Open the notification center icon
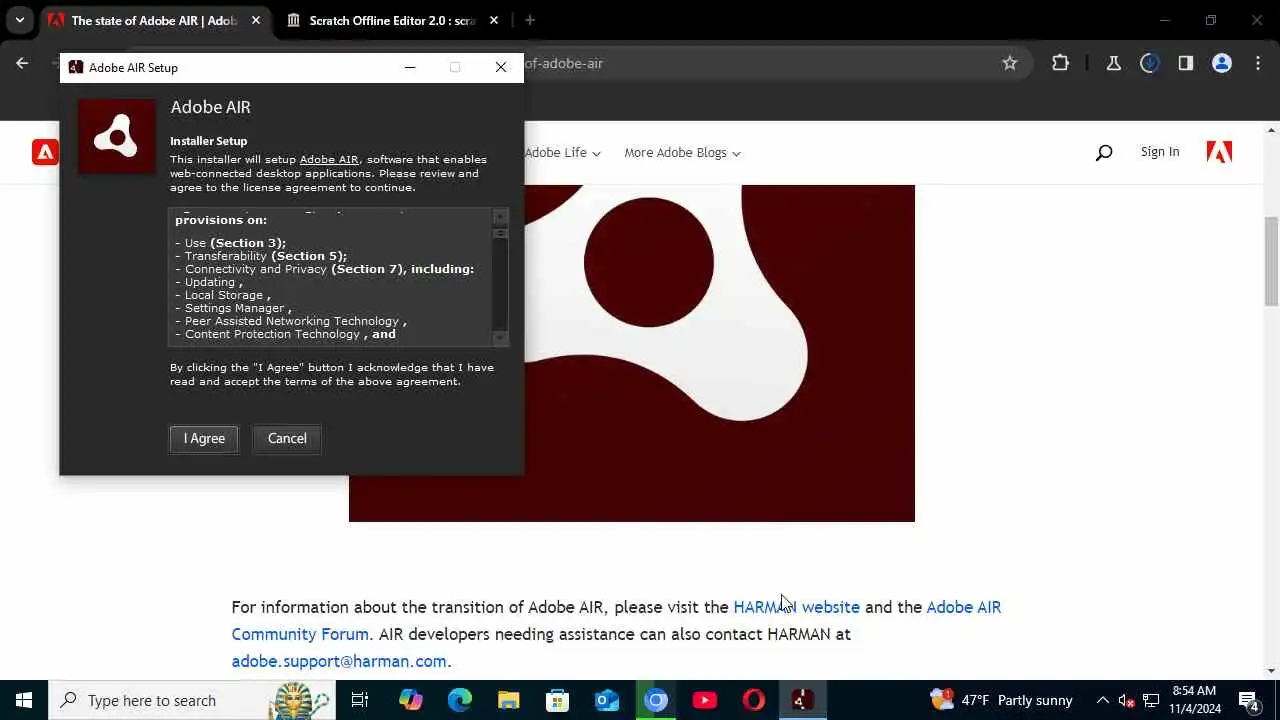The width and height of the screenshot is (1280, 720). (1249, 700)
